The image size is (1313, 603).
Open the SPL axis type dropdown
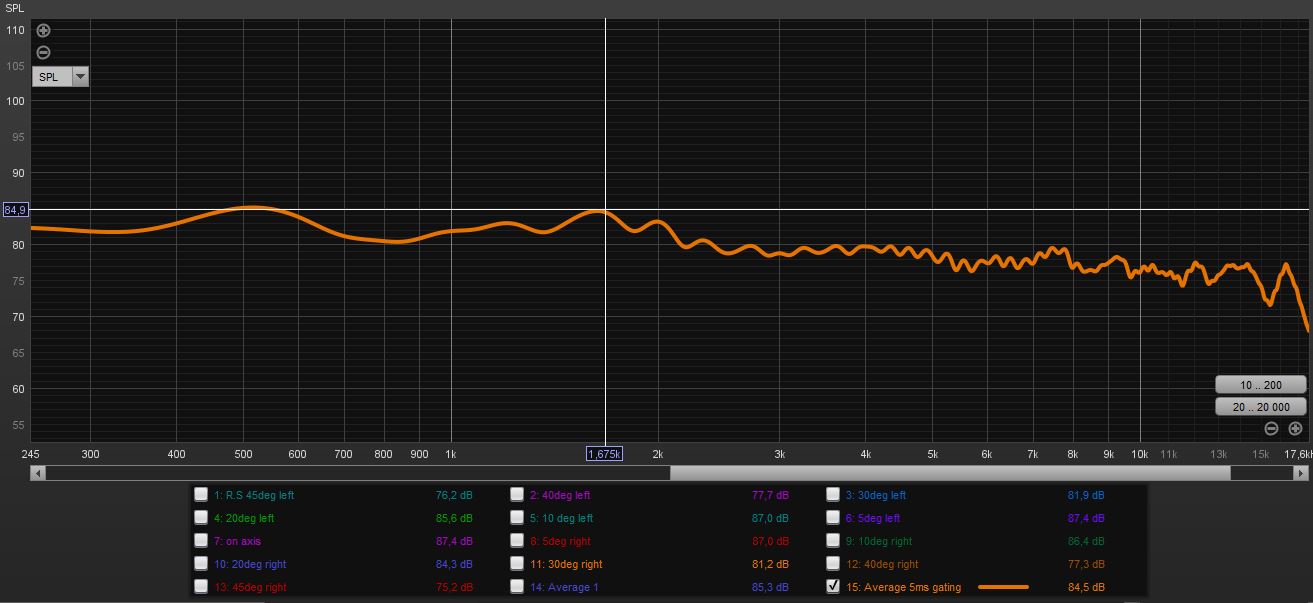(80, 77)
